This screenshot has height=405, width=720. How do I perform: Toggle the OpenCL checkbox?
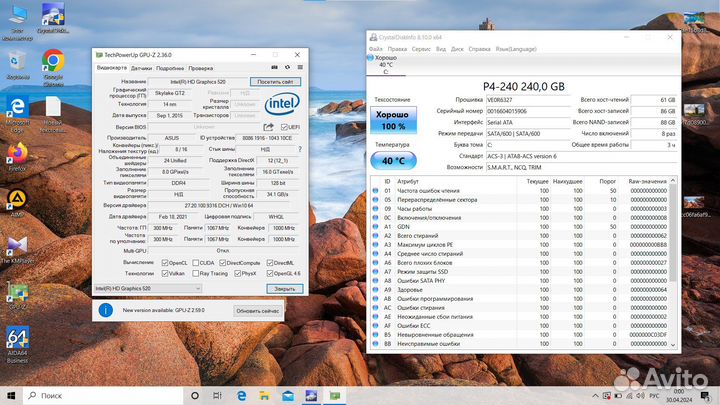(x=165, y=263)
